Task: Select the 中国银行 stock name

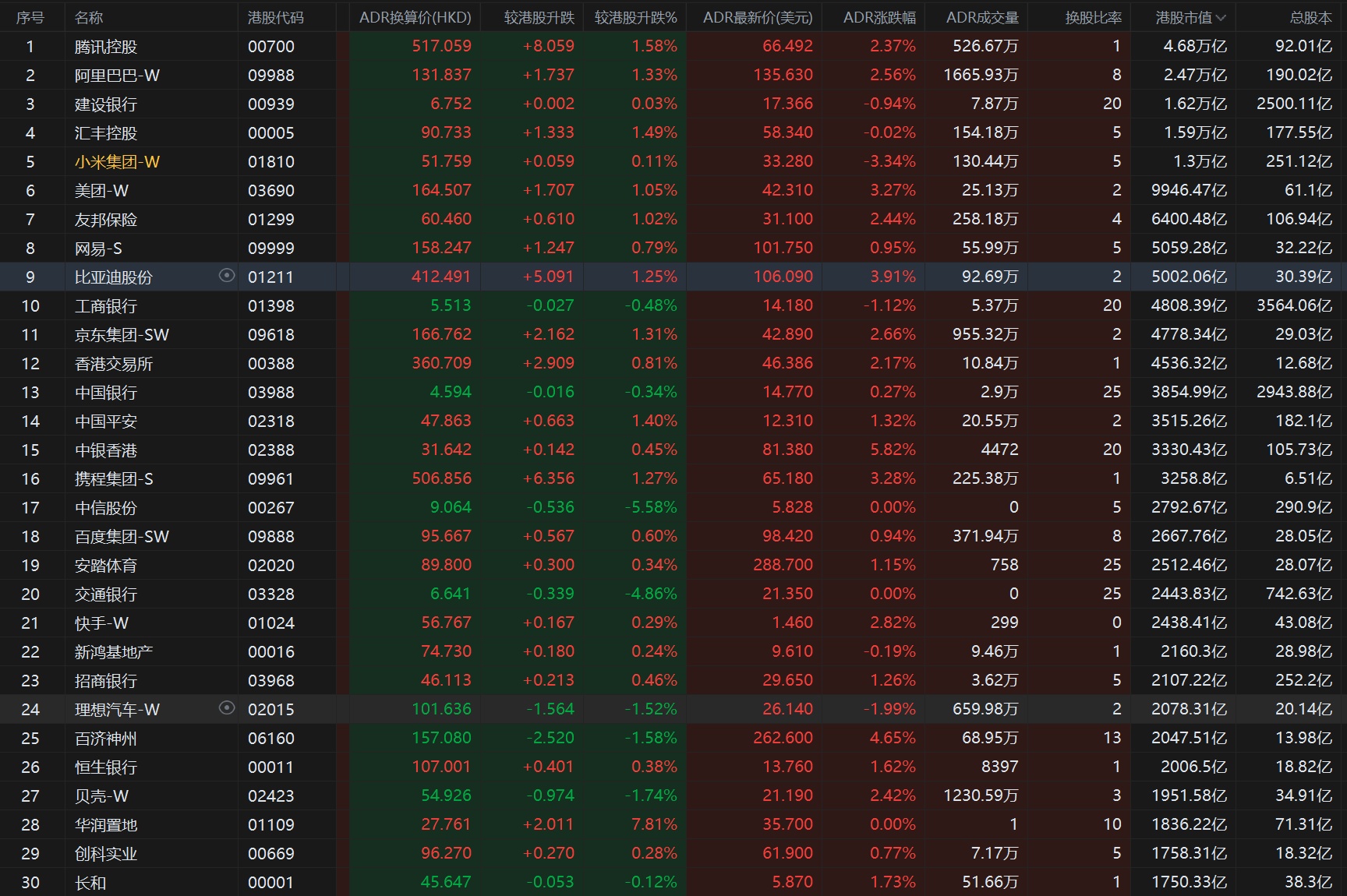Action: click(x=106, y=393)
